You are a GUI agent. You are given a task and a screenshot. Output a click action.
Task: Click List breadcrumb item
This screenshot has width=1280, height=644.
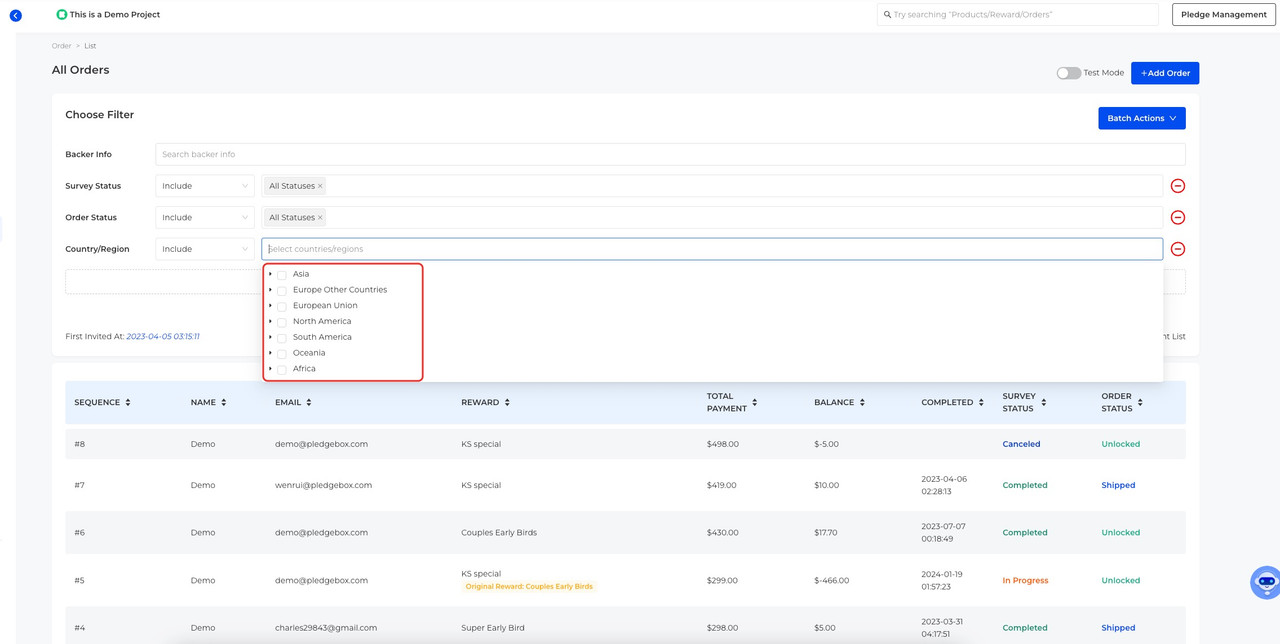90,46
